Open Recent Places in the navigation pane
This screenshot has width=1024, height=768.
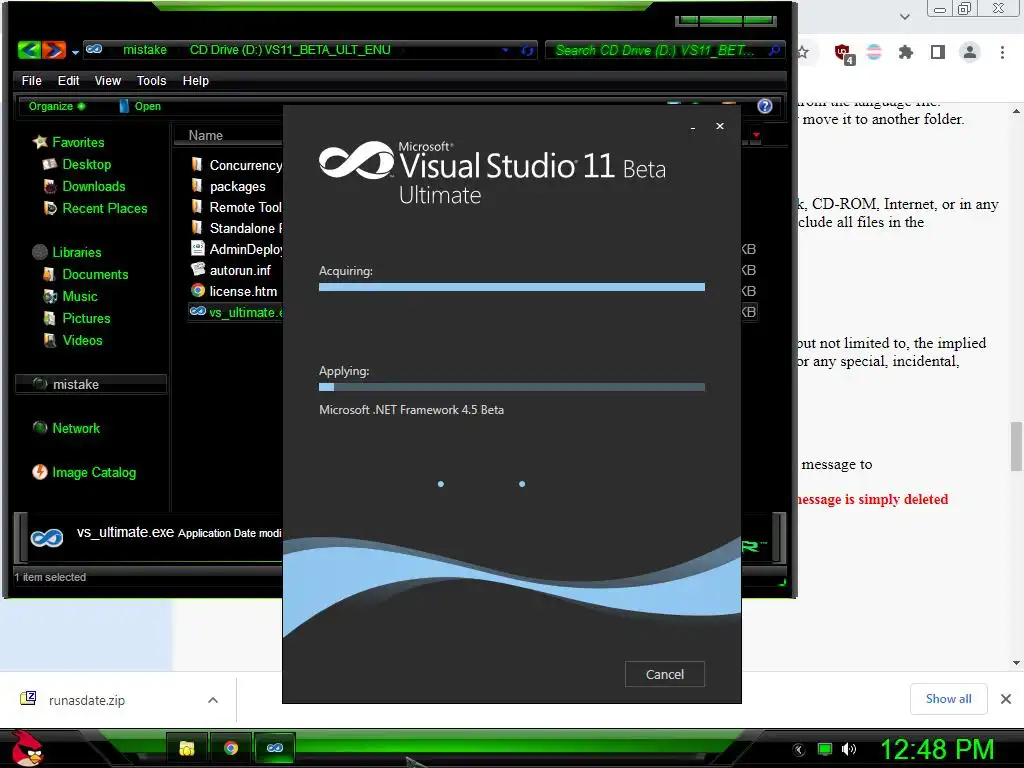click(95, 208)
